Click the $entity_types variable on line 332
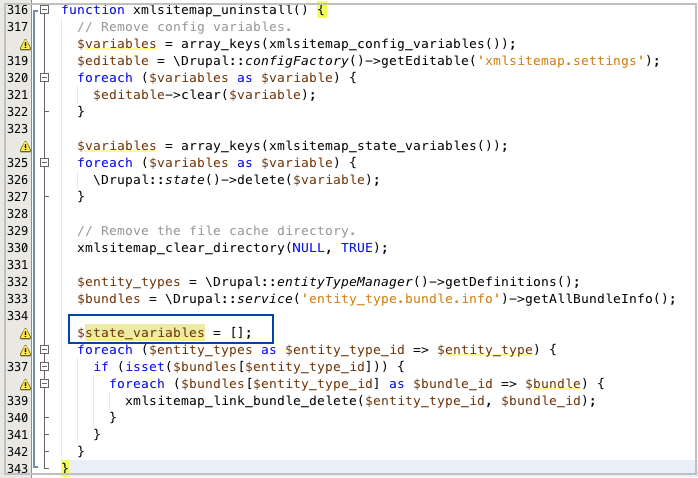 128,282
